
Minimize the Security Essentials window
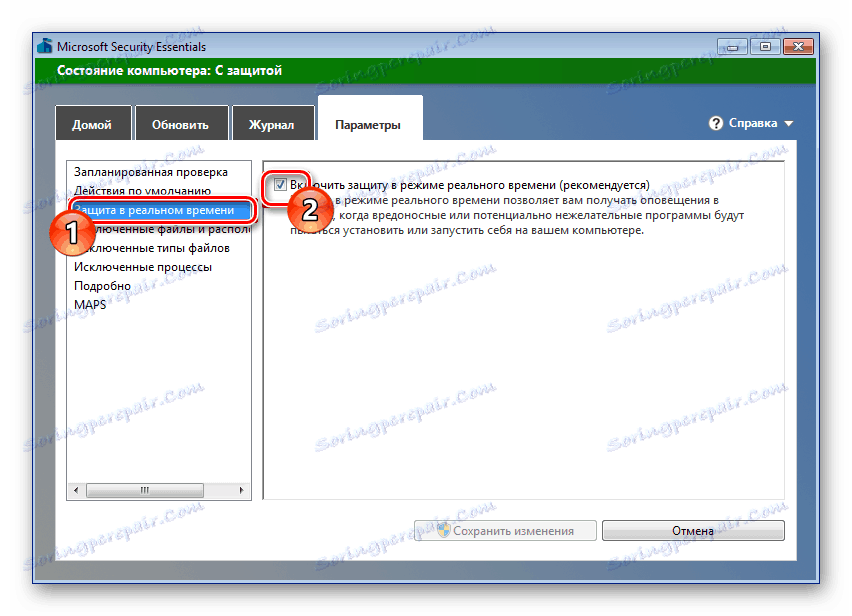point(732,47)
